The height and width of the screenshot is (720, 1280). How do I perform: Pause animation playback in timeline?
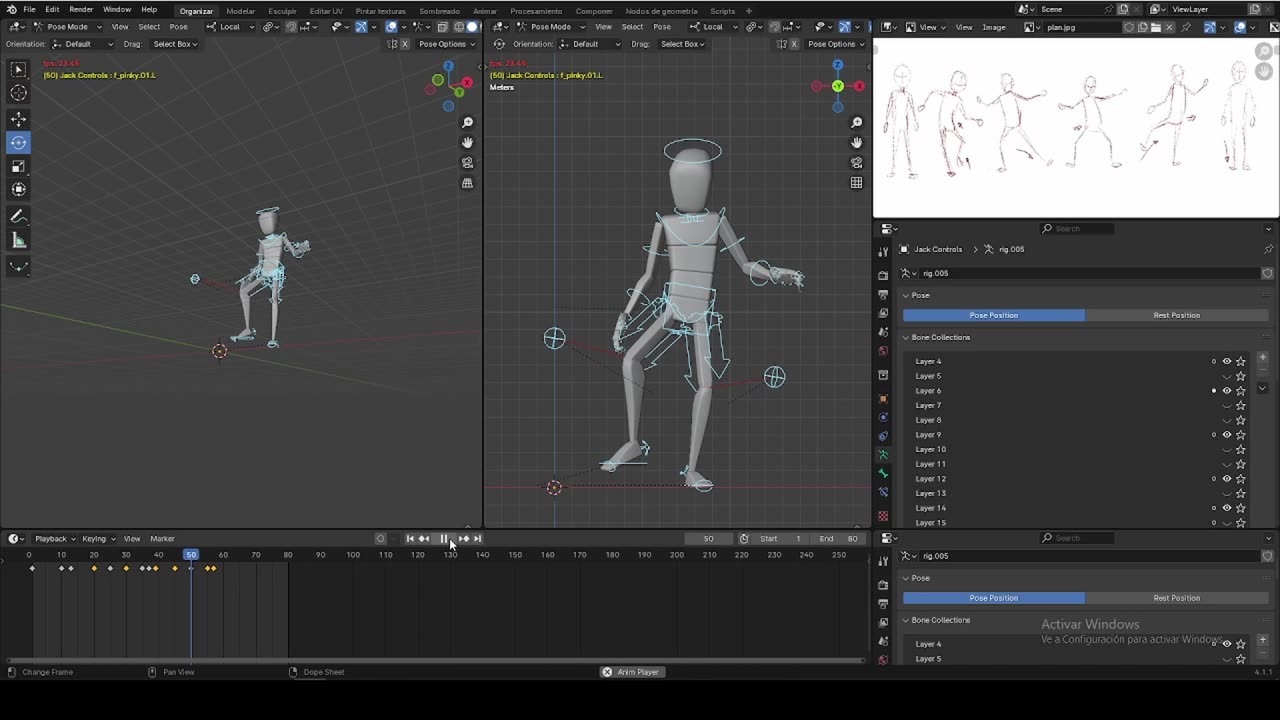(445, 539)
